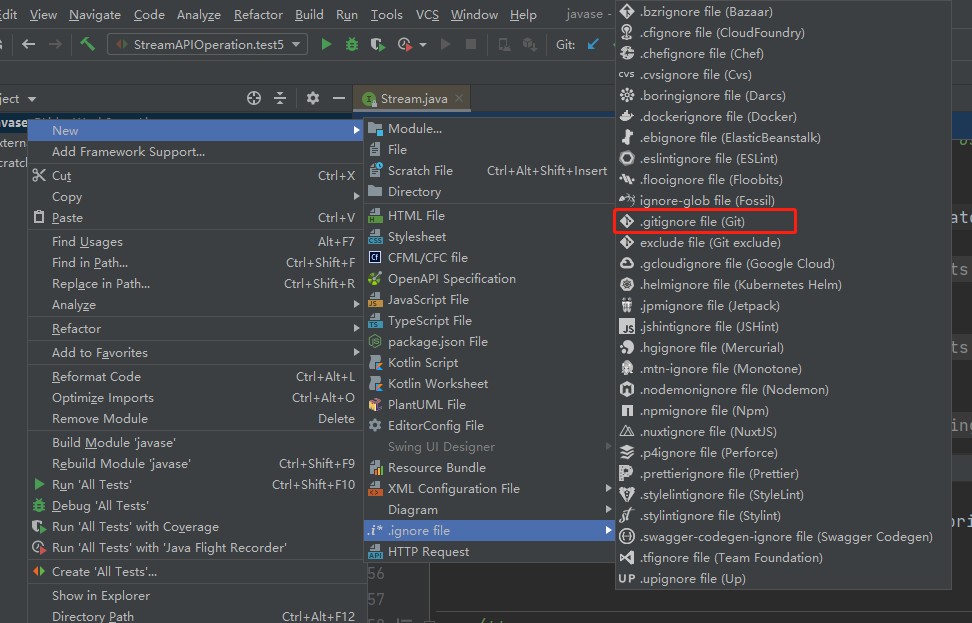
Task: Click the green Run button in toolbar
Action: click(326, 44)
